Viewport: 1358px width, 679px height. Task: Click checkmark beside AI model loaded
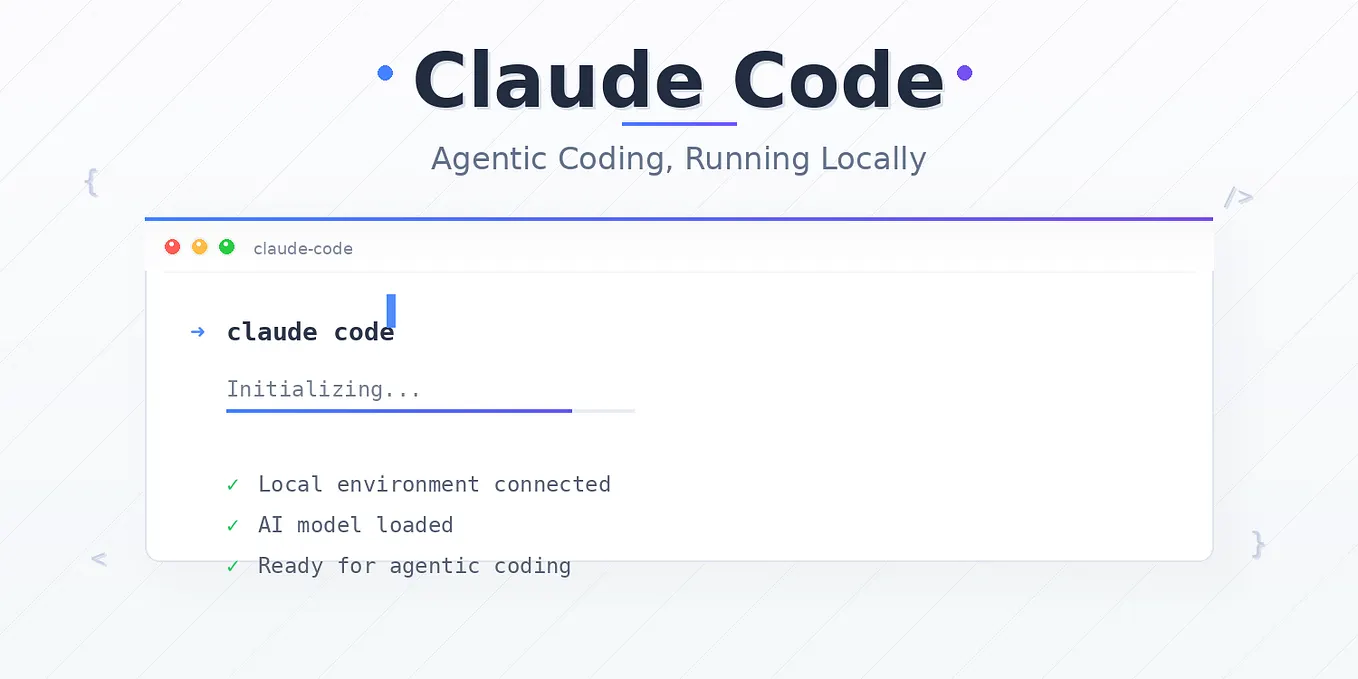coord(233,526)
